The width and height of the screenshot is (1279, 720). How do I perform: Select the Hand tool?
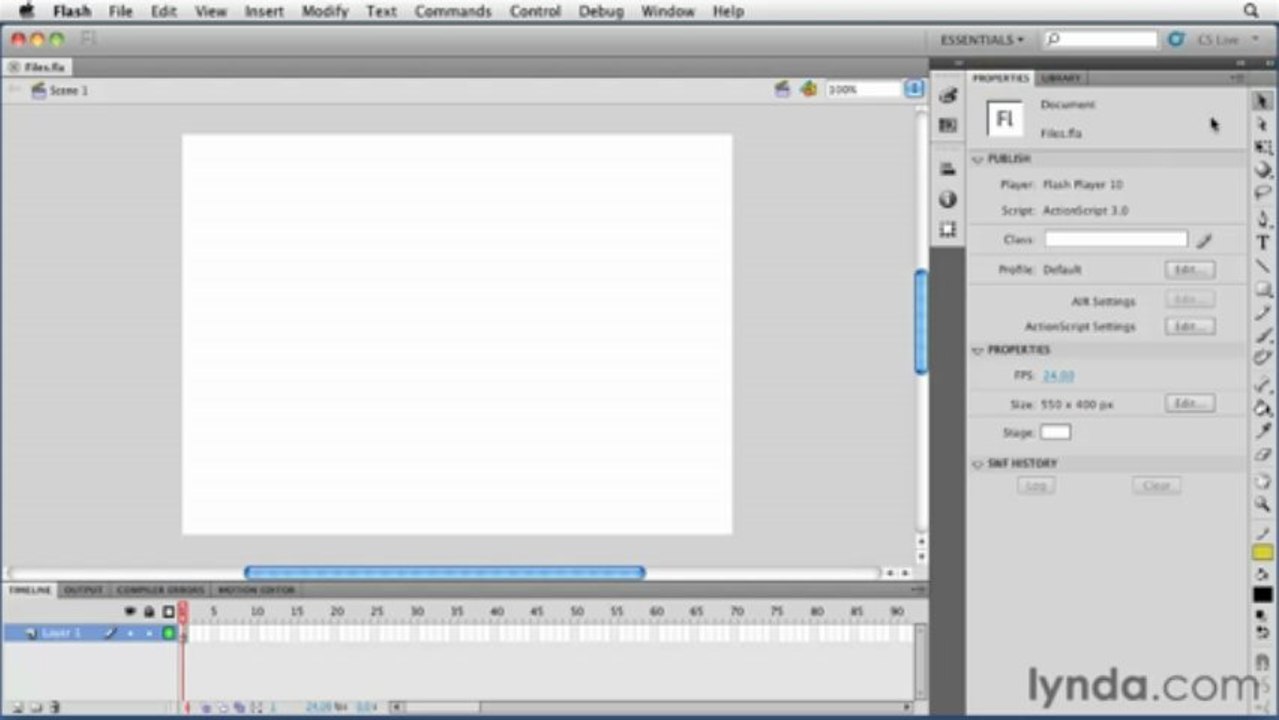pos(1263,481)
